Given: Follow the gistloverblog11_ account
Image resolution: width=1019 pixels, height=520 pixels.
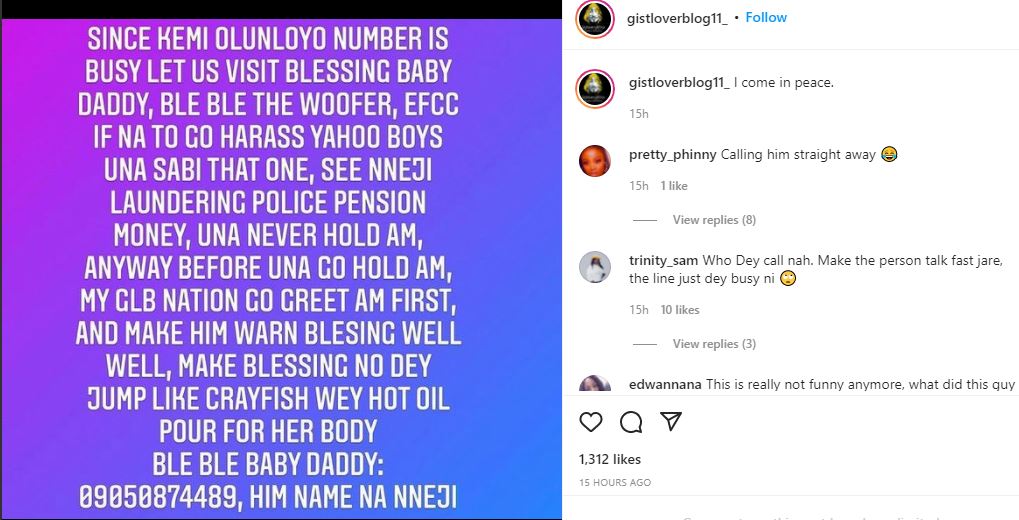Looking at the screenshot, I should (x=766, y=18).
